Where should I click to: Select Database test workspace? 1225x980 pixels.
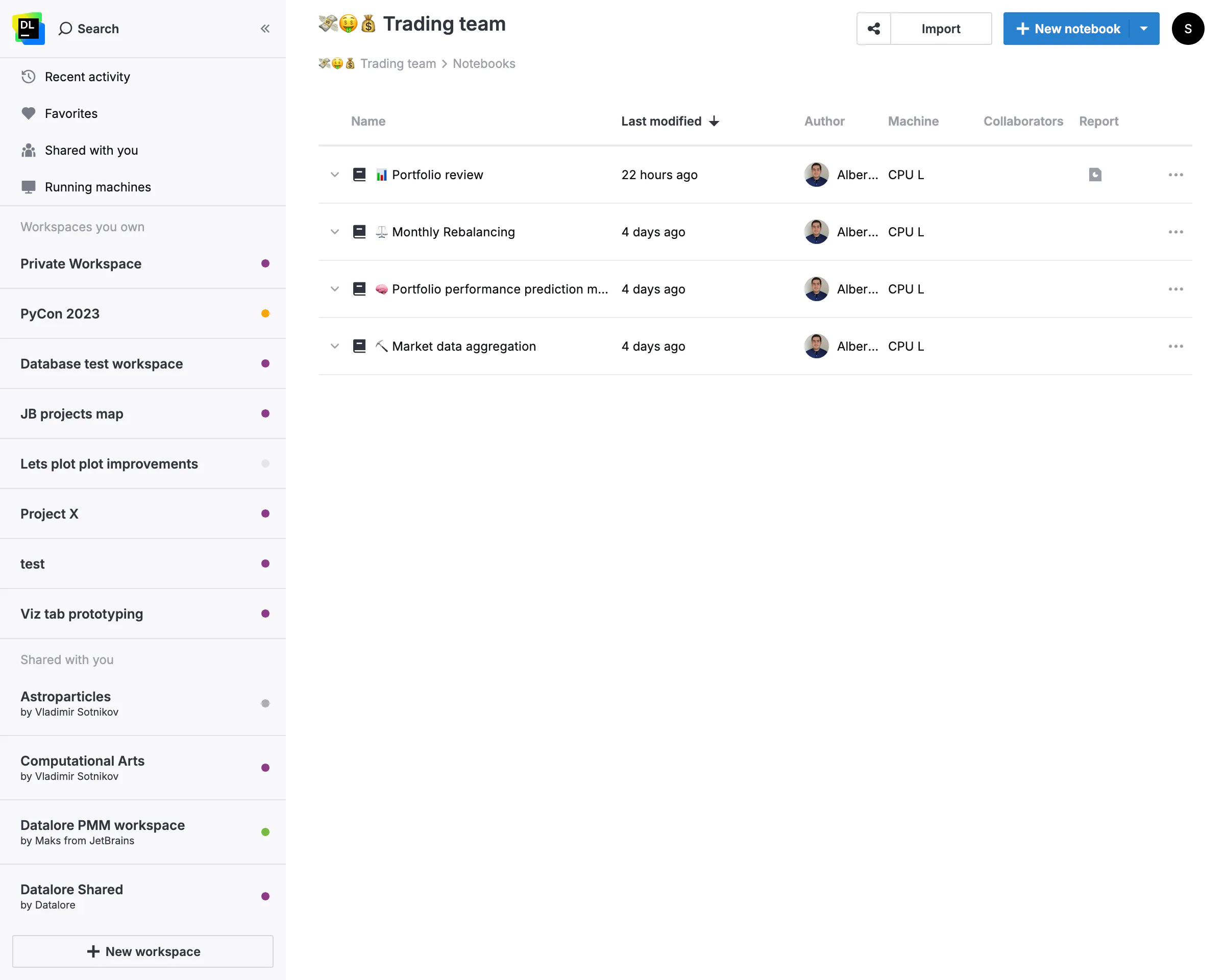tap(142, 363)
